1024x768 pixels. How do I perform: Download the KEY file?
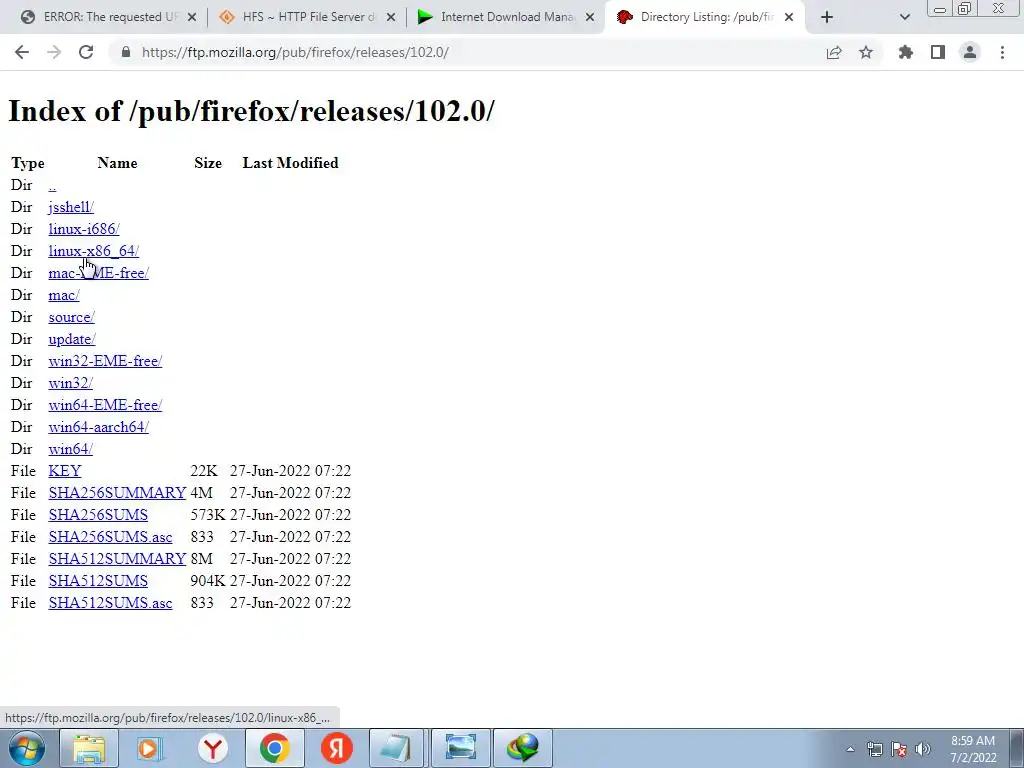pyautogui.click(x=65, y=471)
